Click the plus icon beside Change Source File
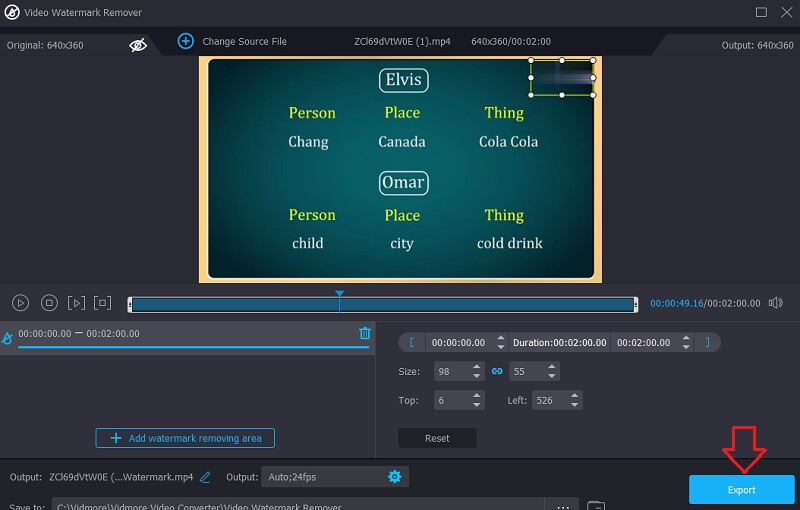800x510 pixels. (185, 41)
